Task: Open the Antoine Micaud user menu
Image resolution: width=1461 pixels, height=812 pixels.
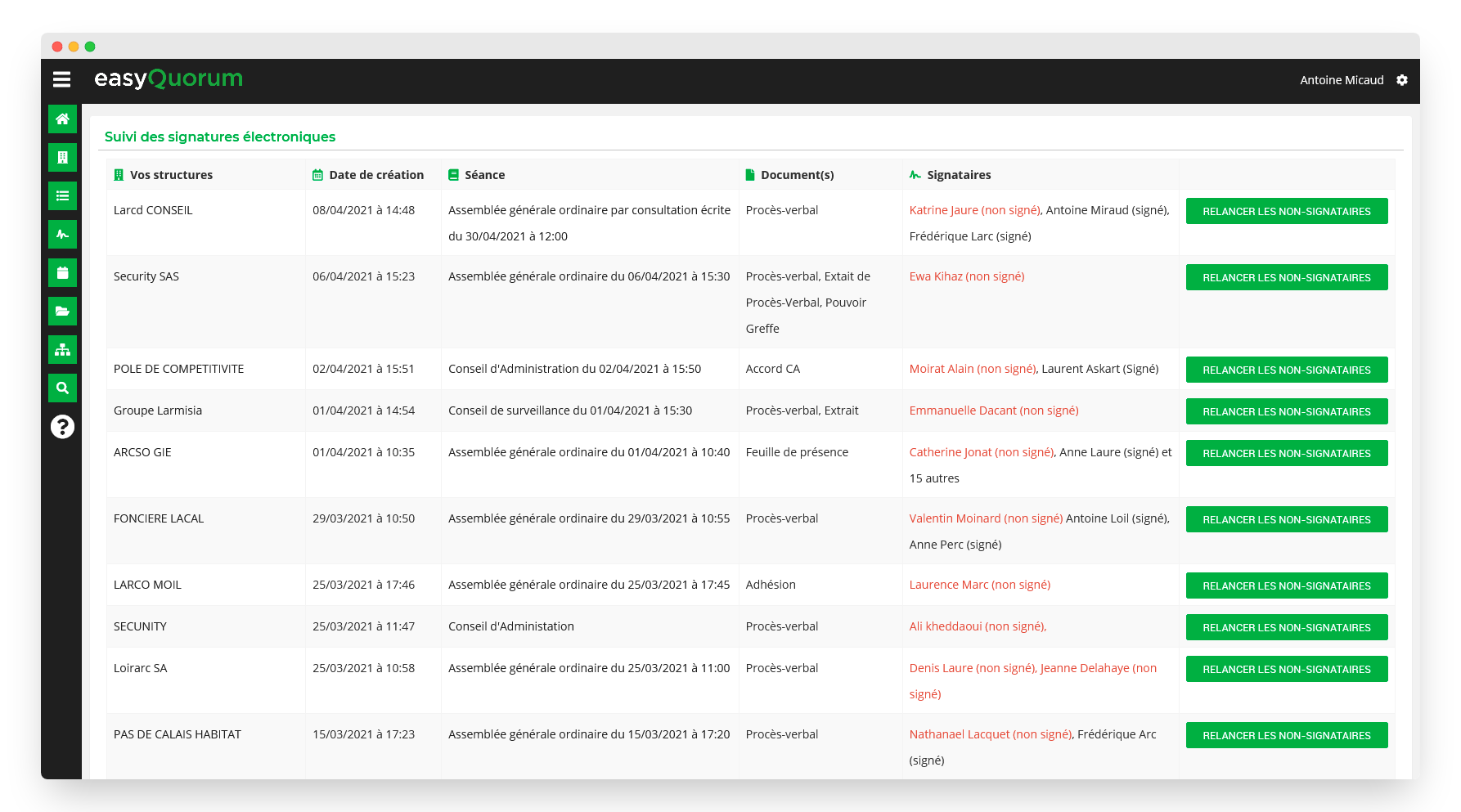Action: pyautogui.click(x=1342, y=80)
